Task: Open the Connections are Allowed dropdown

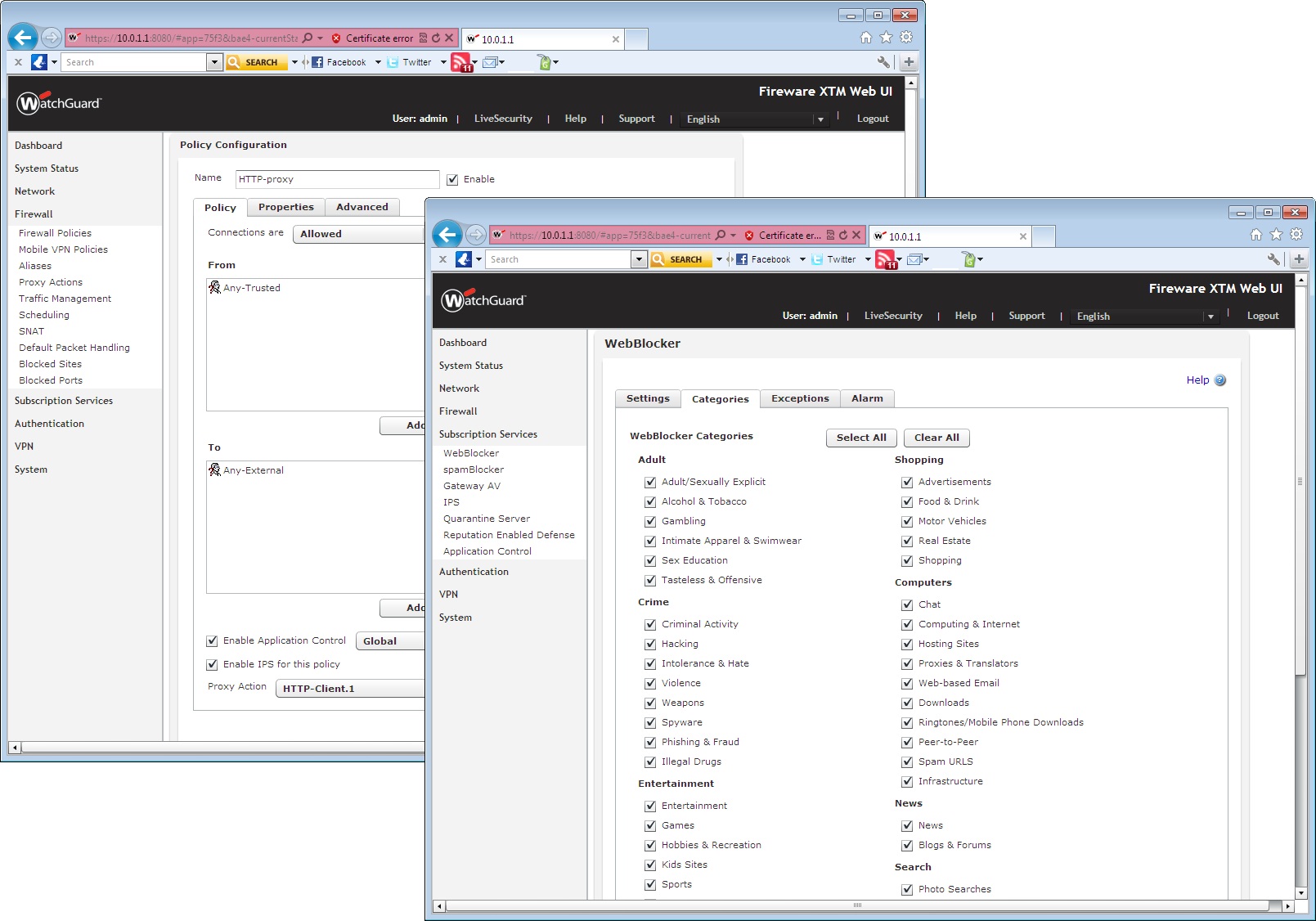Action: click(358, 234)
